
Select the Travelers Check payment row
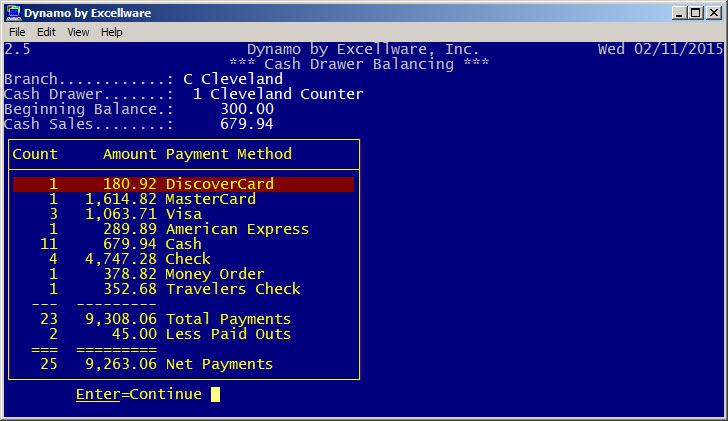(x=183, y=289)
